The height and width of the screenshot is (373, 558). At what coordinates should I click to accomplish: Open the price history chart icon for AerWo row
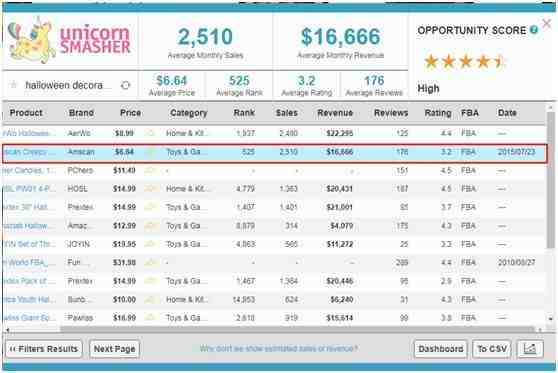click(151, 133)
